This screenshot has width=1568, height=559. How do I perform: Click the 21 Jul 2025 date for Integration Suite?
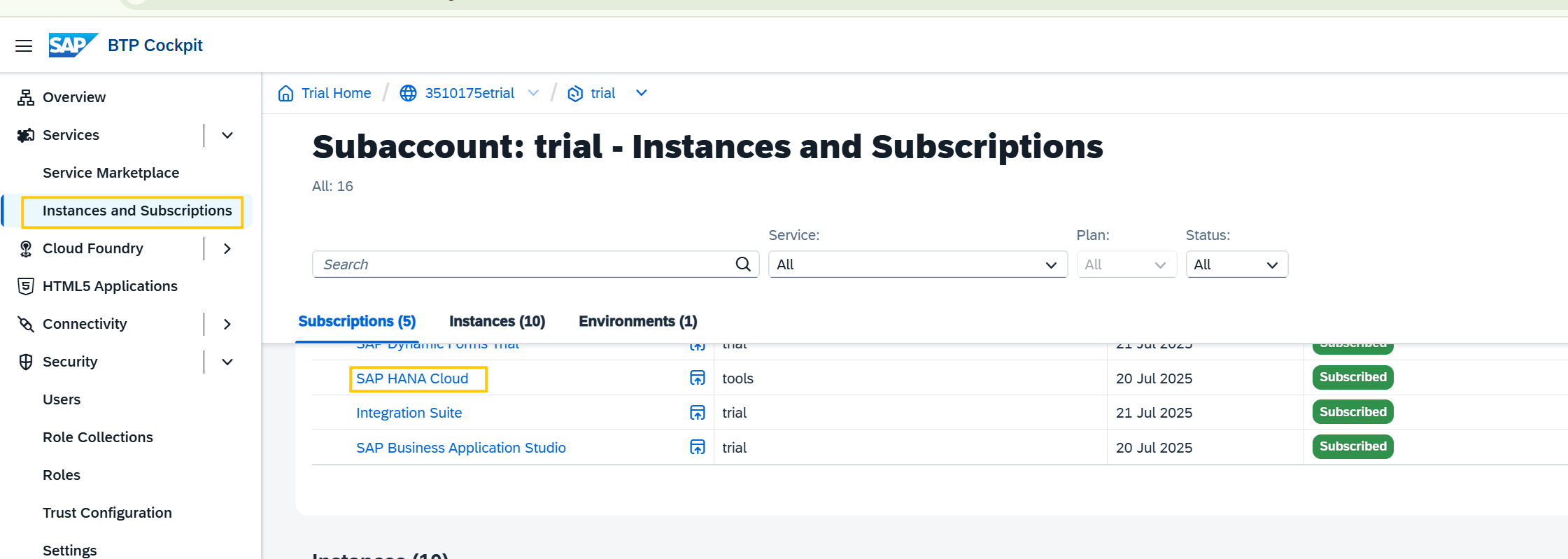coord(1154,413)
